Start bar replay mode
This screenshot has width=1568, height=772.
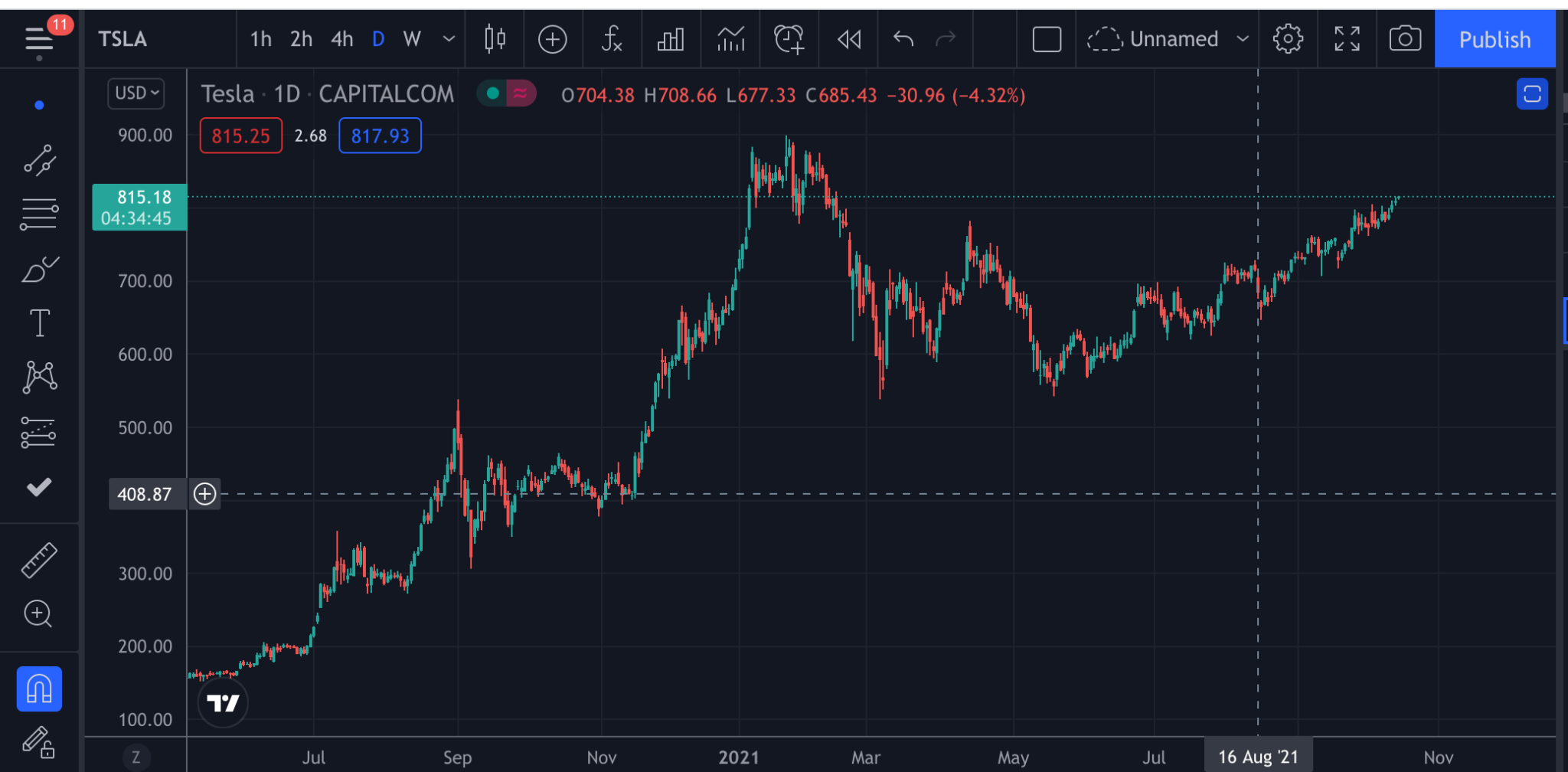(x=849, y=39)
